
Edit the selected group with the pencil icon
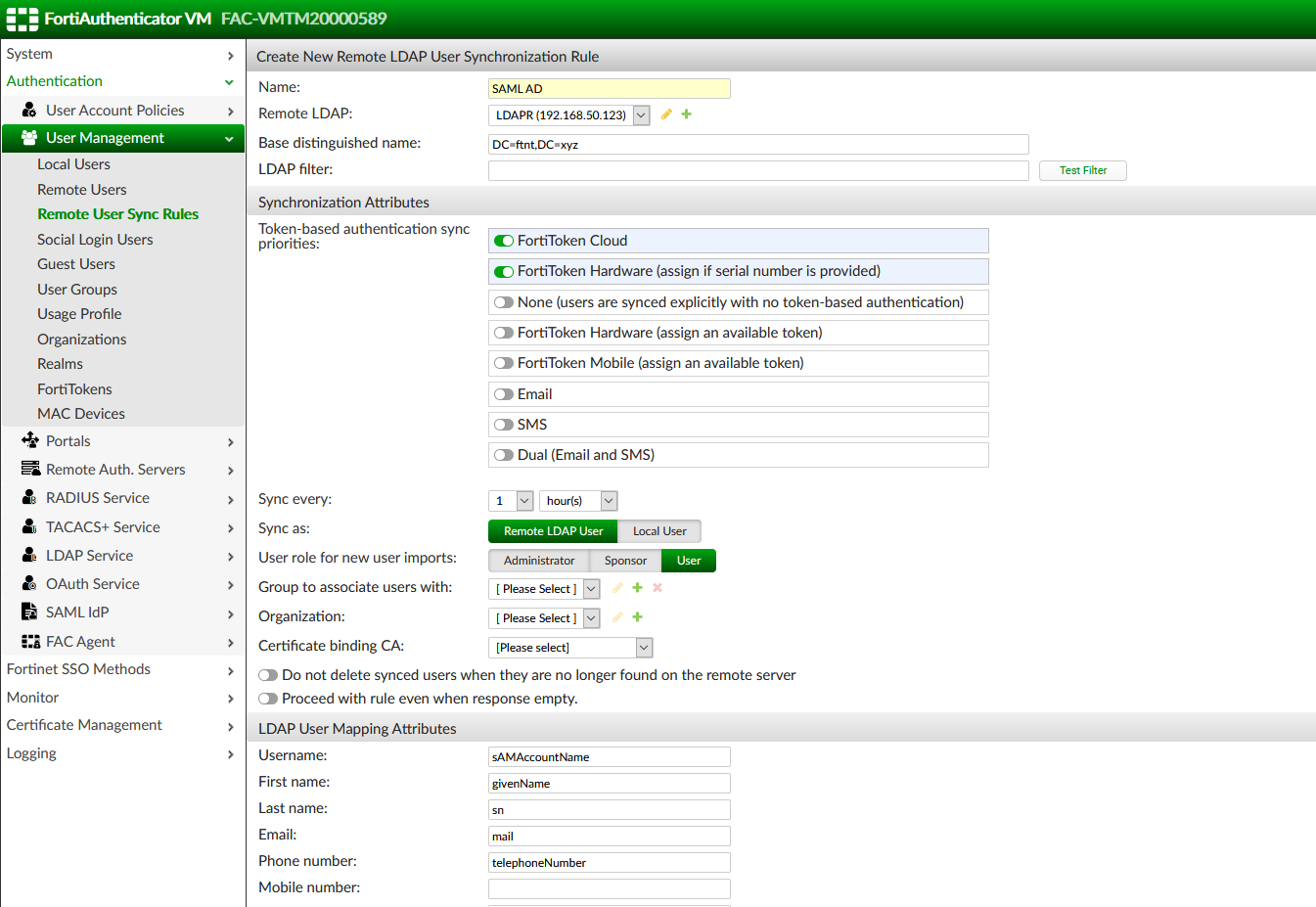(x=617, y=588)
